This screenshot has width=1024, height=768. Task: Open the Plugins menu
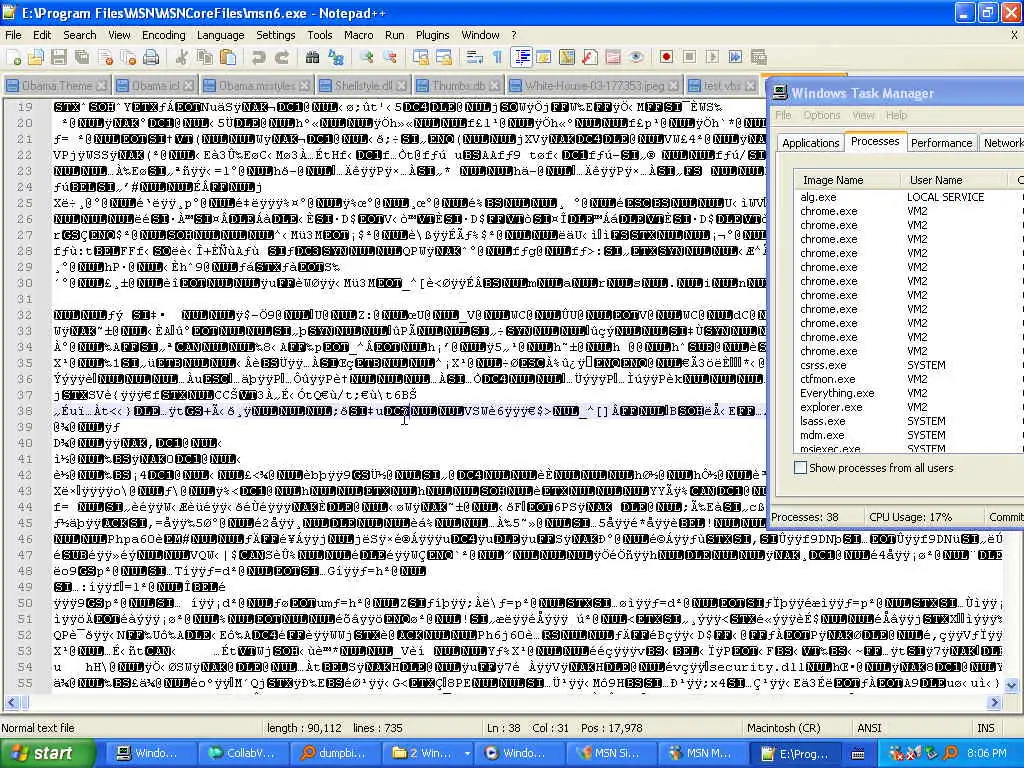[x=432, y=35]
